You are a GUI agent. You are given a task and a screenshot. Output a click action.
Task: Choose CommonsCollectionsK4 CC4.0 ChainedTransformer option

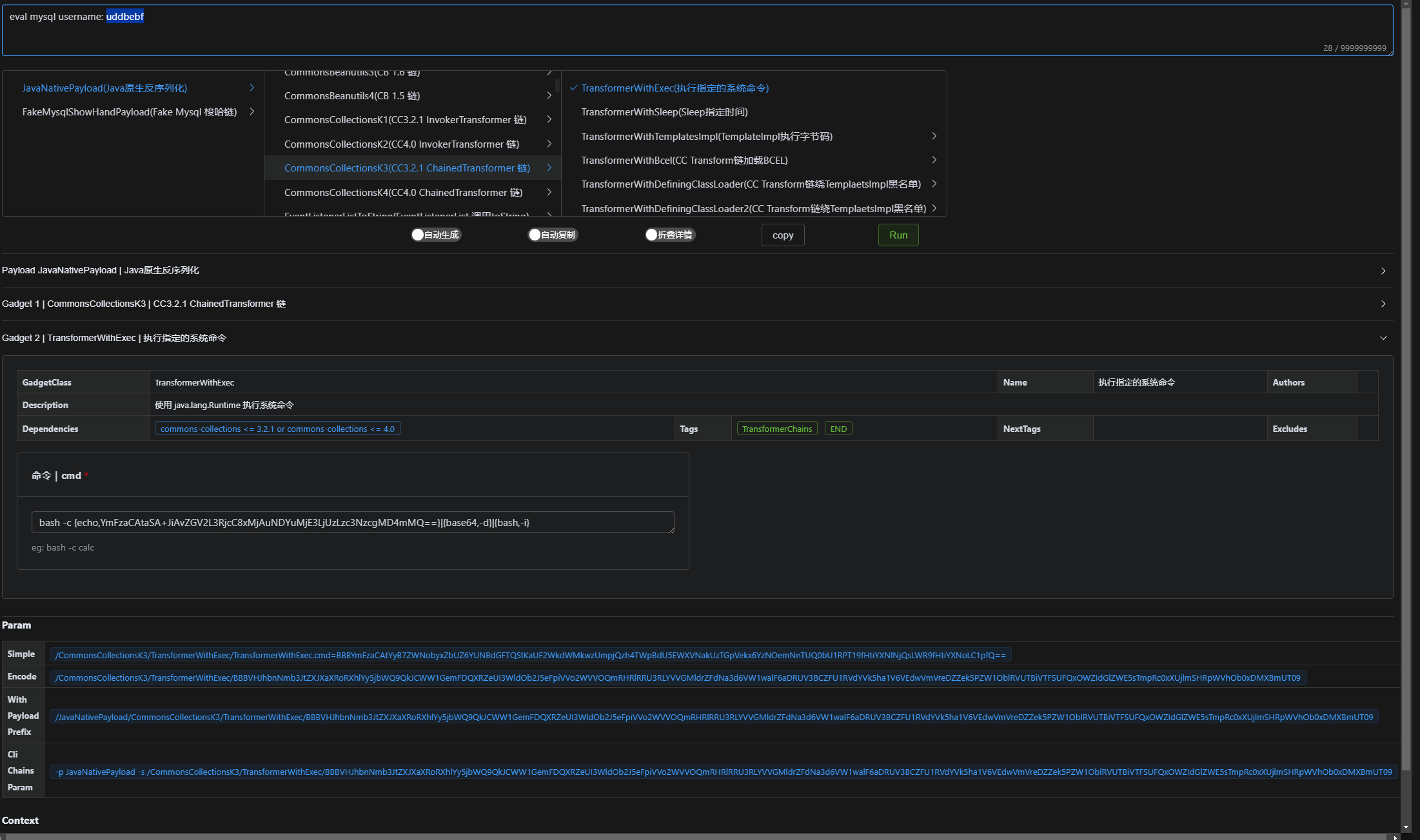[x=412, y=193]
